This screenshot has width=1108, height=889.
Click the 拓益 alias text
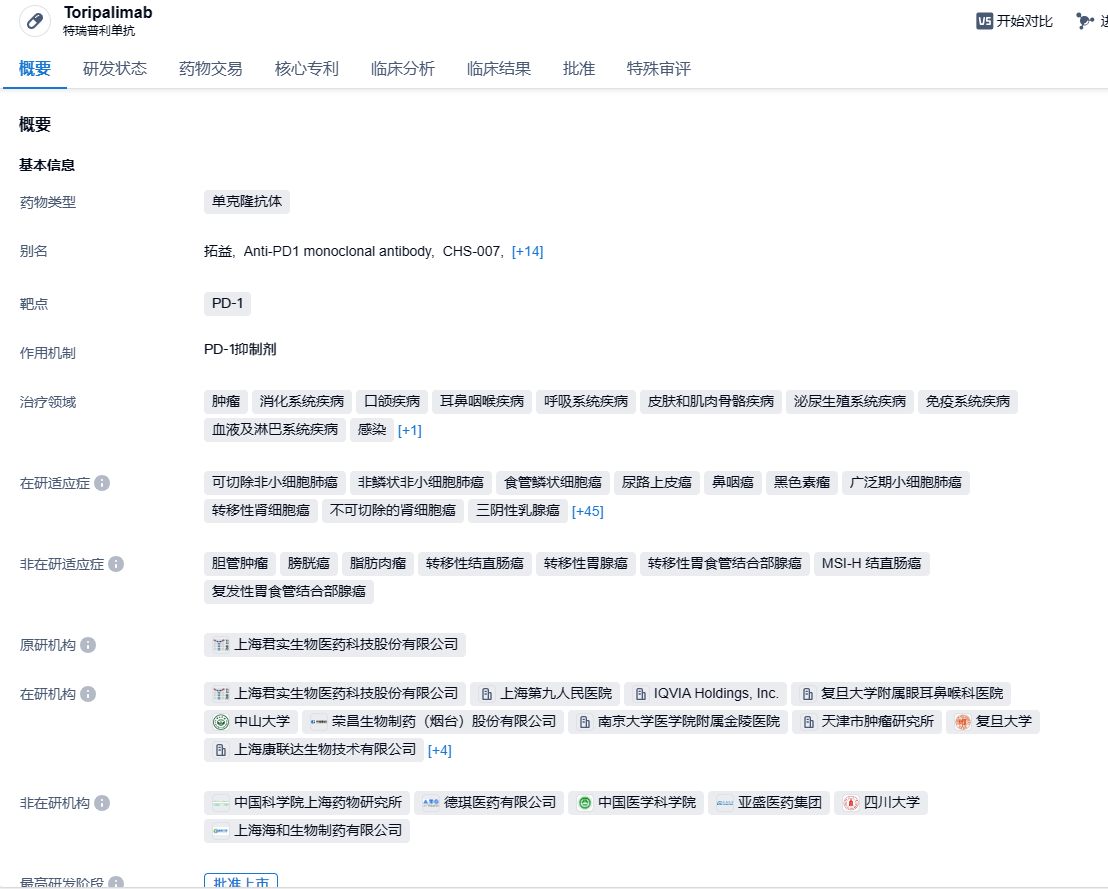(x=218, y=252)
